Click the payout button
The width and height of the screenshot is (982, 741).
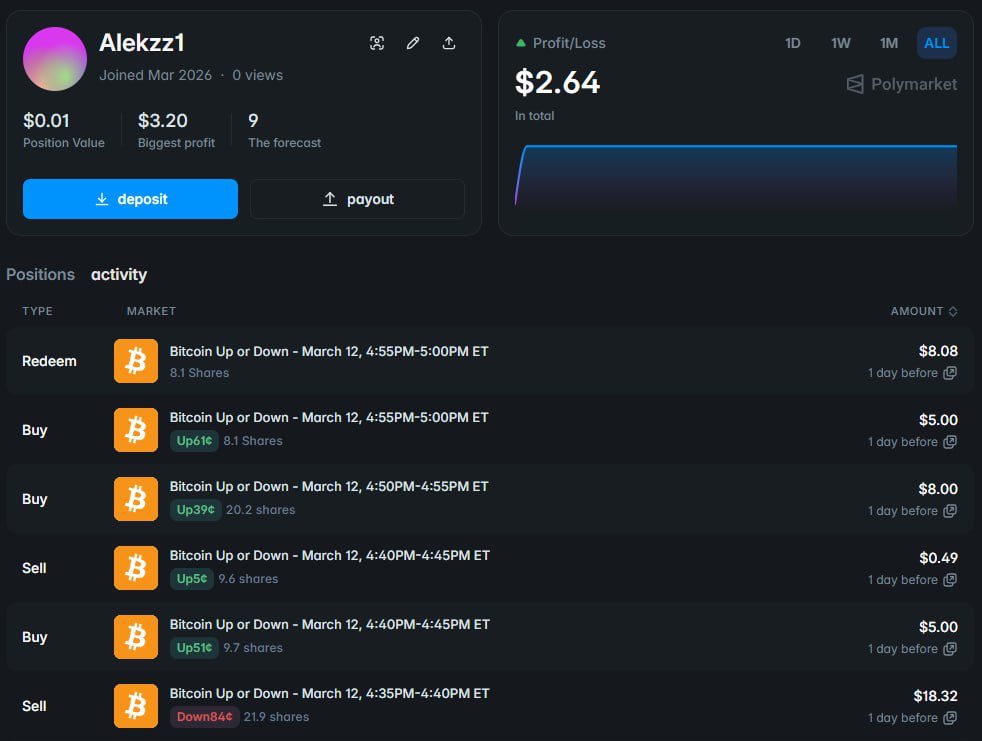pos(358,199)
